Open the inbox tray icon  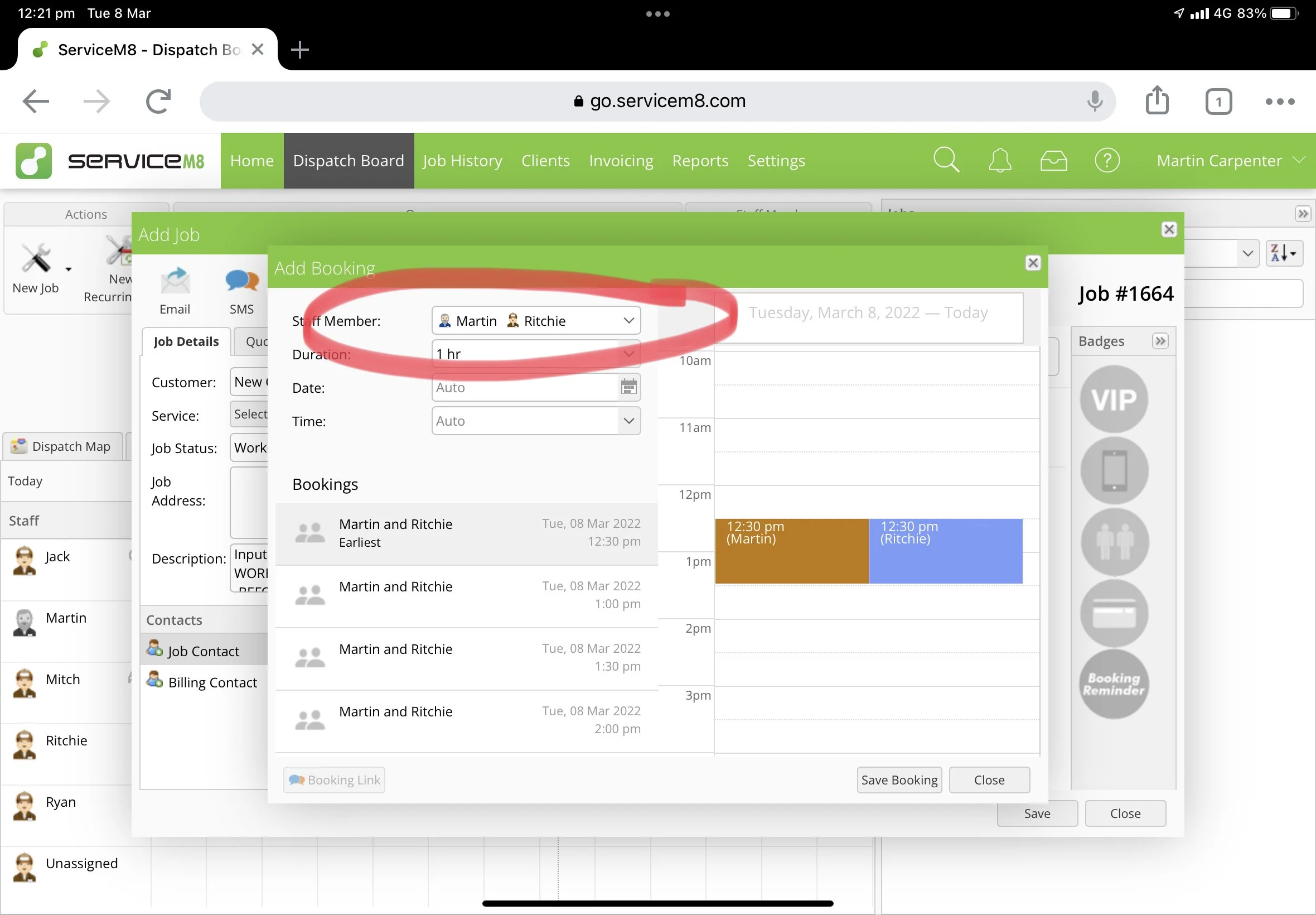pos(1053,161)
